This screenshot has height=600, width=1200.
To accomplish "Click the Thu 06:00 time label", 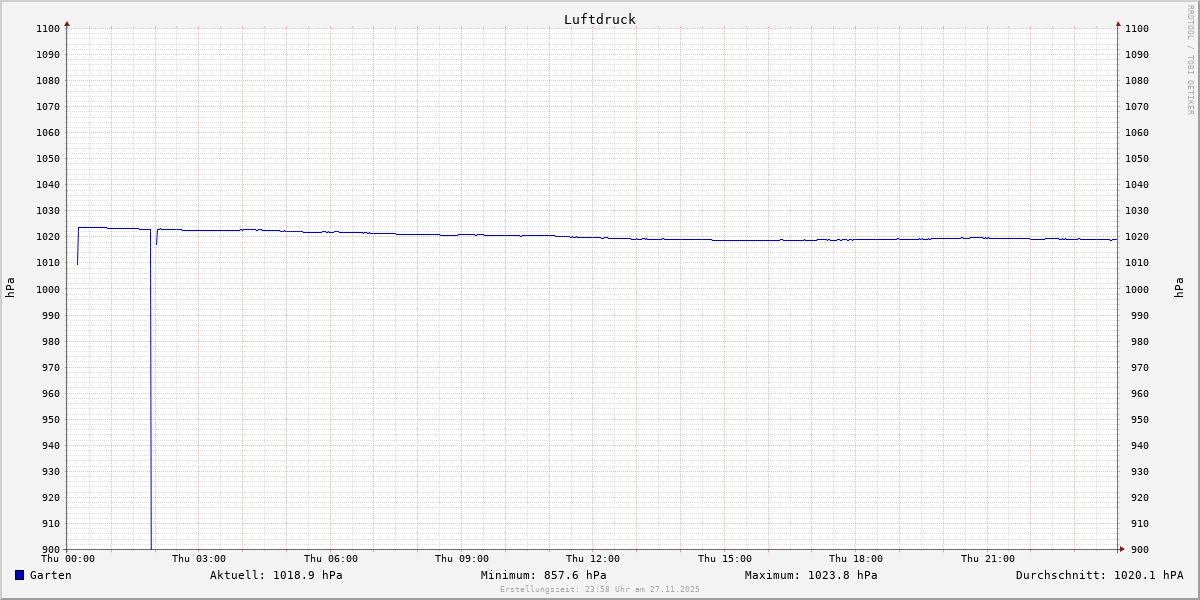I will [x=331, y=559].
